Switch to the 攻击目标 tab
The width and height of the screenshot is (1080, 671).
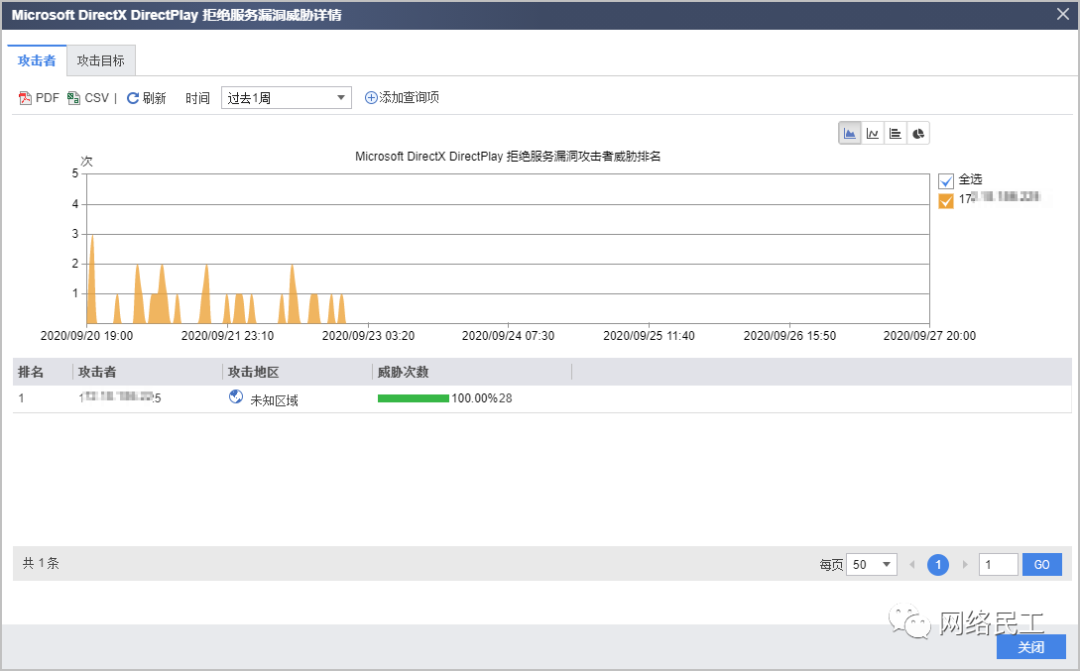coord(101,61)
